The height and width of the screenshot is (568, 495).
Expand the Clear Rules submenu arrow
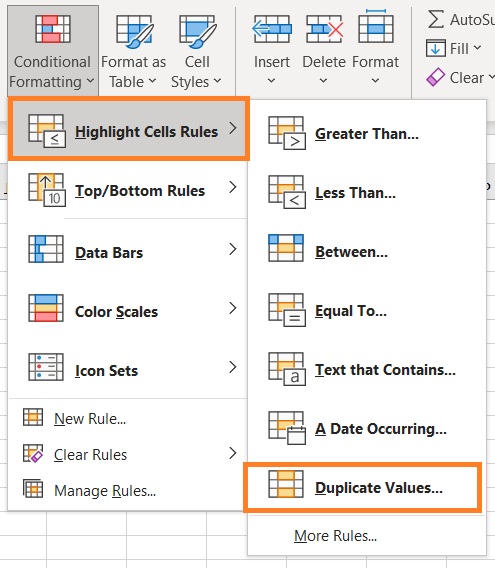tap(233, 453)
